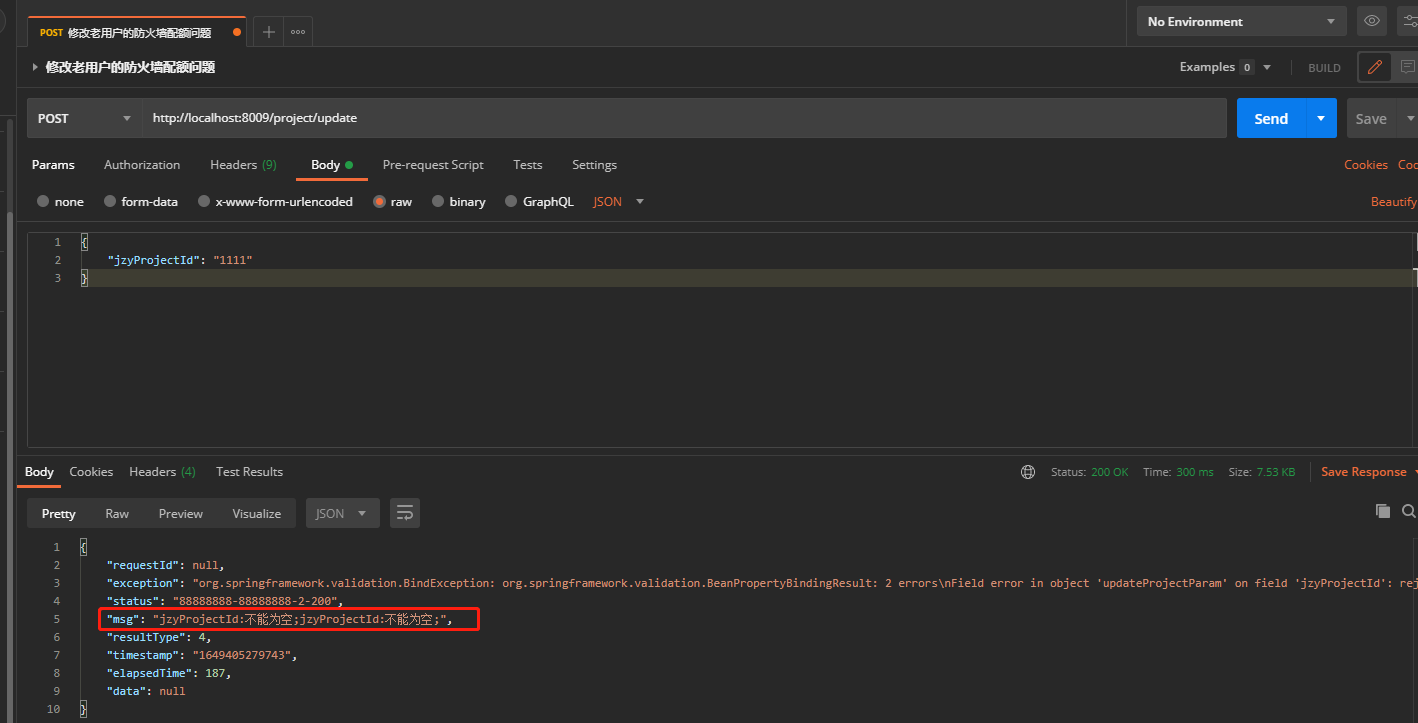
Task: Open the POST method dropdown
Action: (85, 118)
